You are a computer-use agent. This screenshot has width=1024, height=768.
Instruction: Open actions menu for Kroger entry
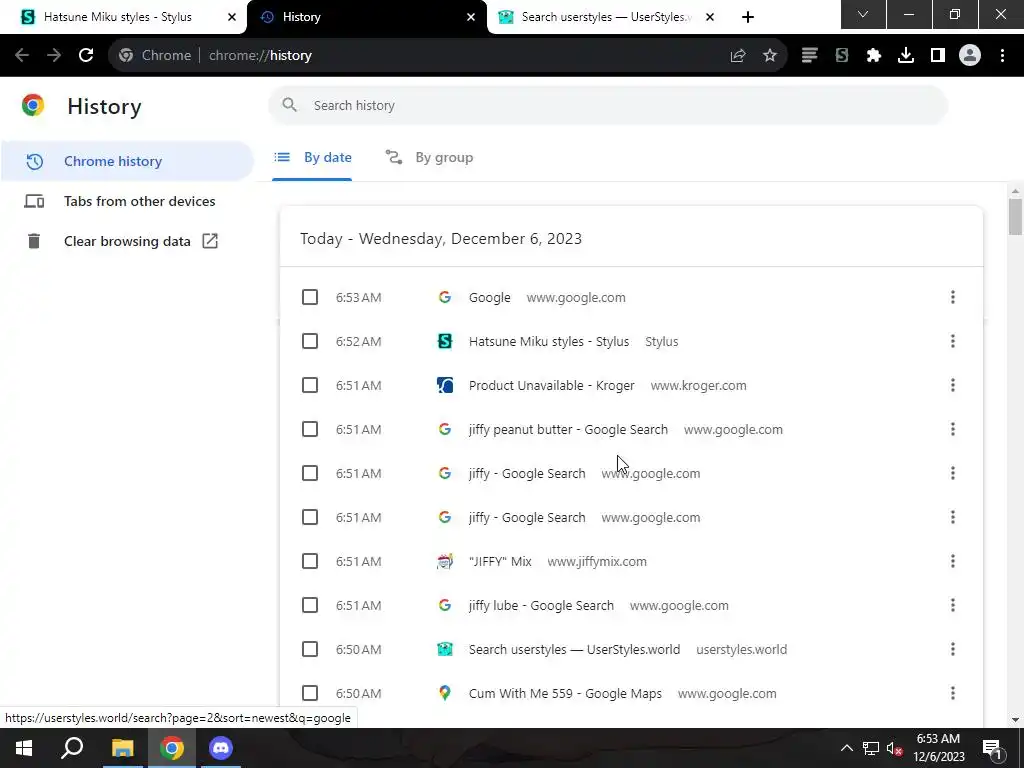[953, 385]
